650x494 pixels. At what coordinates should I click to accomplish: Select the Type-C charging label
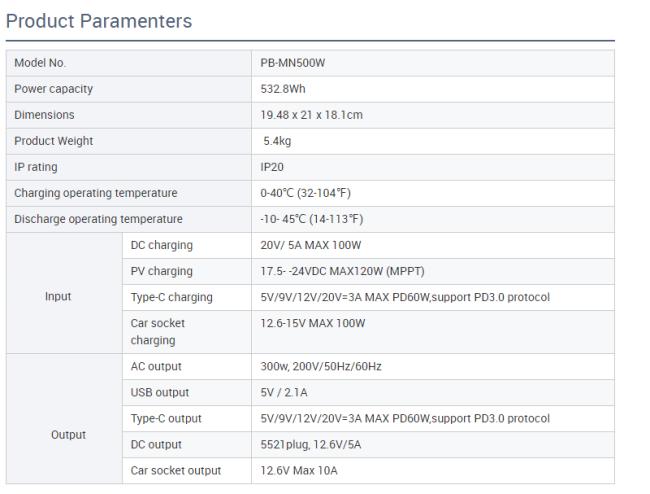click(172, 297)
